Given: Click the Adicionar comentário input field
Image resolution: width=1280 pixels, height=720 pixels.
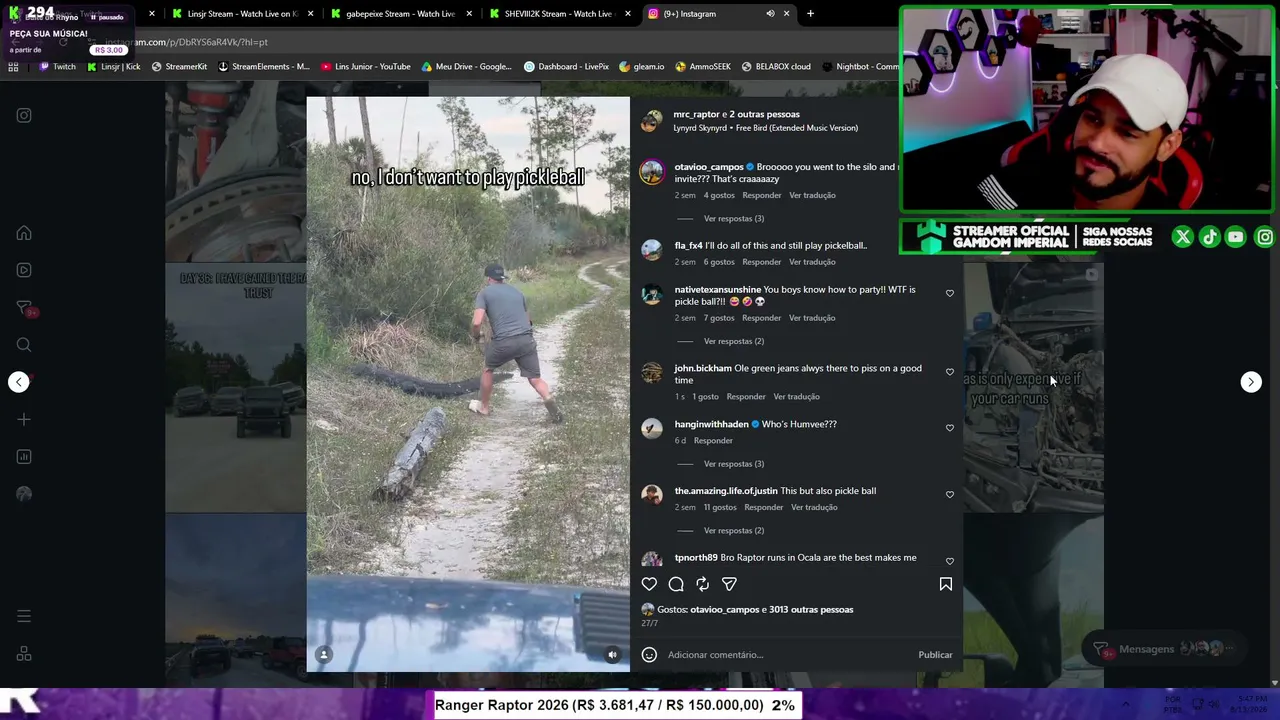Looking at the screenshot, I should tap(788, 655).
